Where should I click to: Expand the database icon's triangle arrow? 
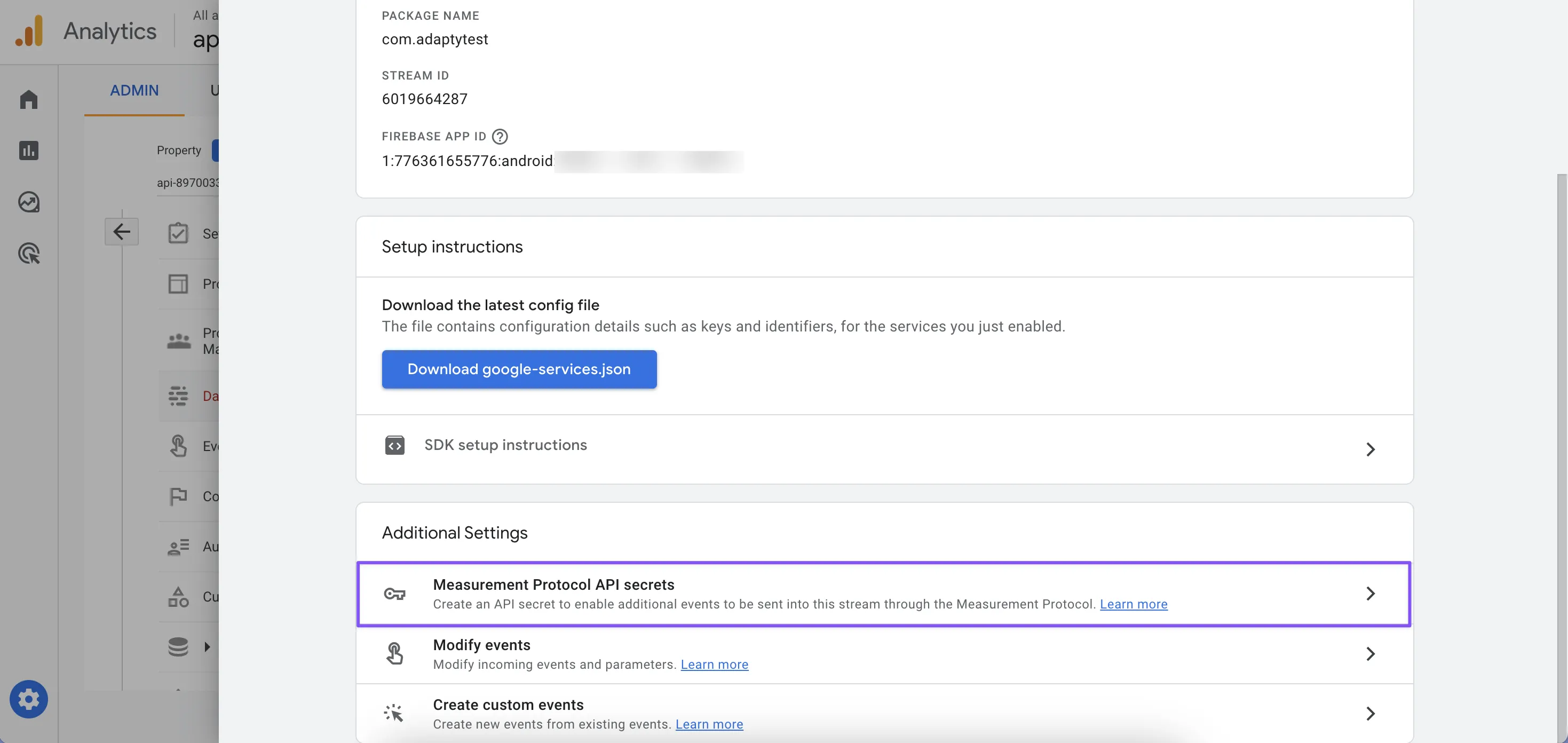[x=207, y=647]
